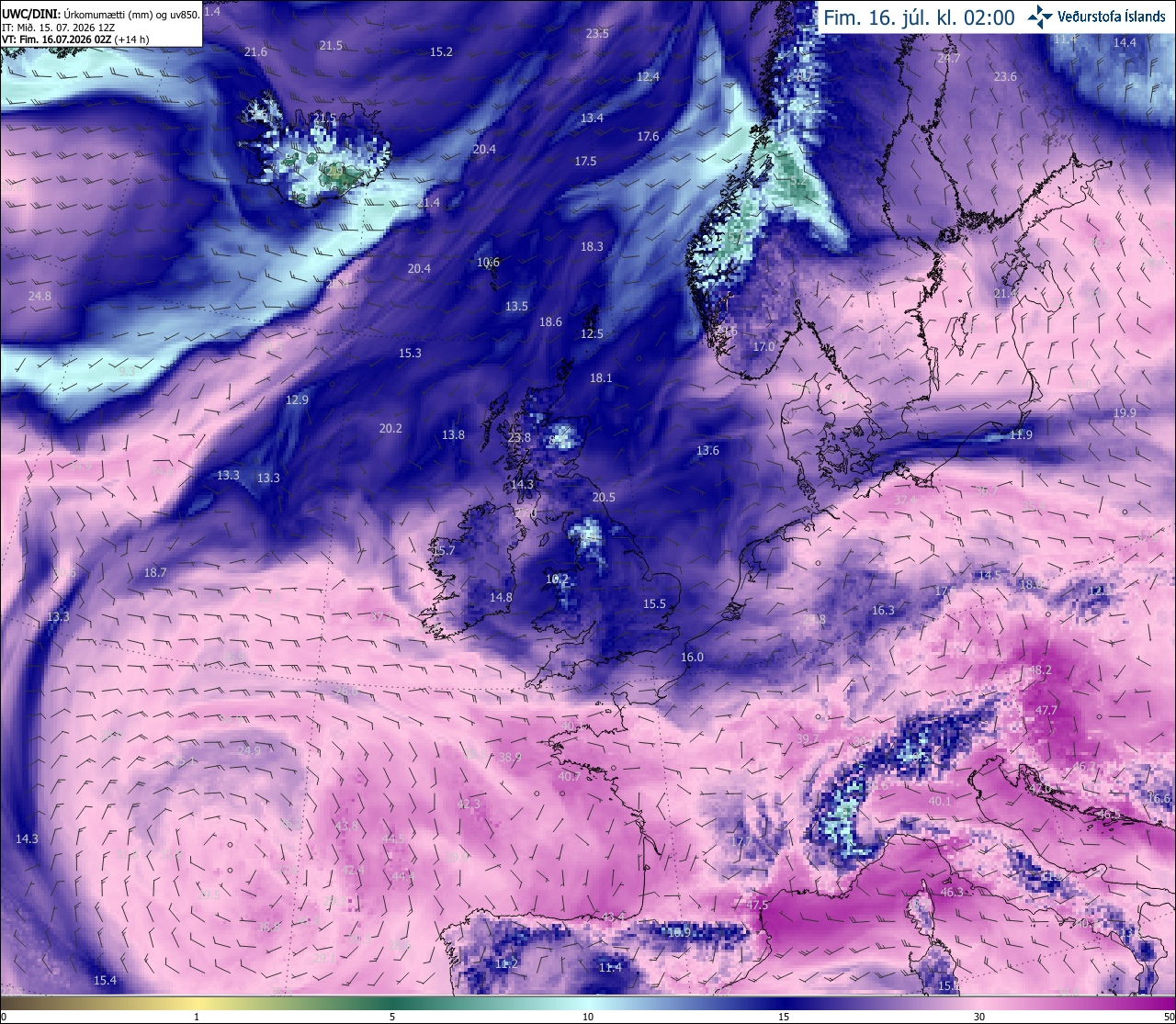This screenshot has width=1176, height=1024.
Task: Click the 1 tick on the bottom color bar
Action: [x=197, y=1017]
